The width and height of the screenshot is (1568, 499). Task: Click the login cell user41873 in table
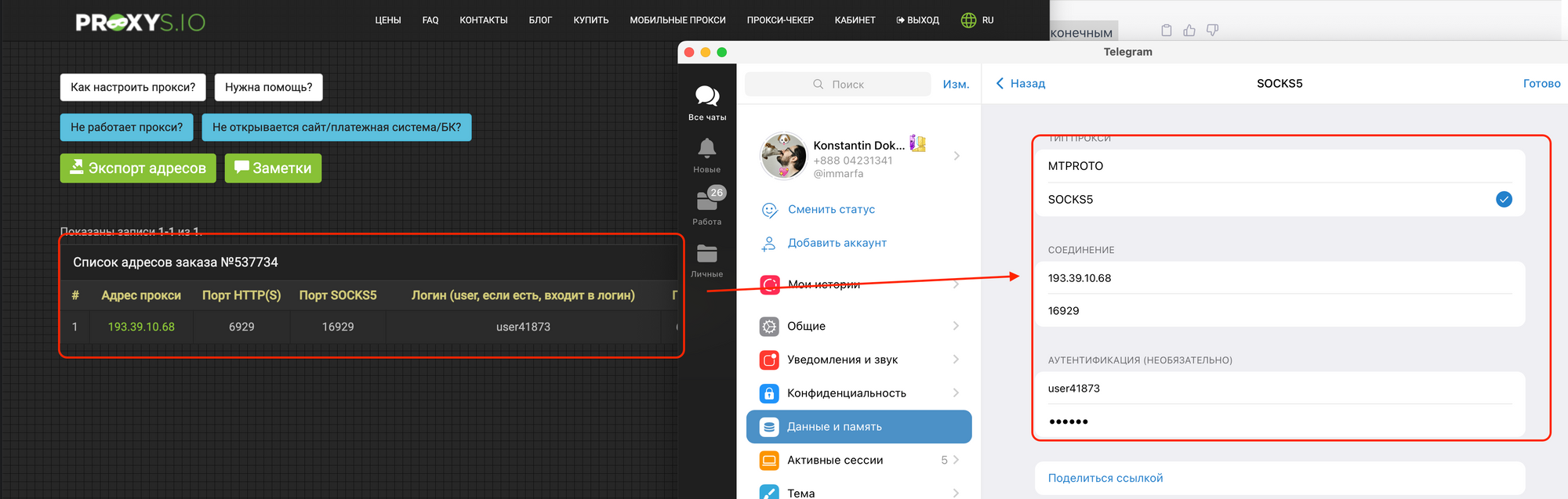tap(523, 327)
